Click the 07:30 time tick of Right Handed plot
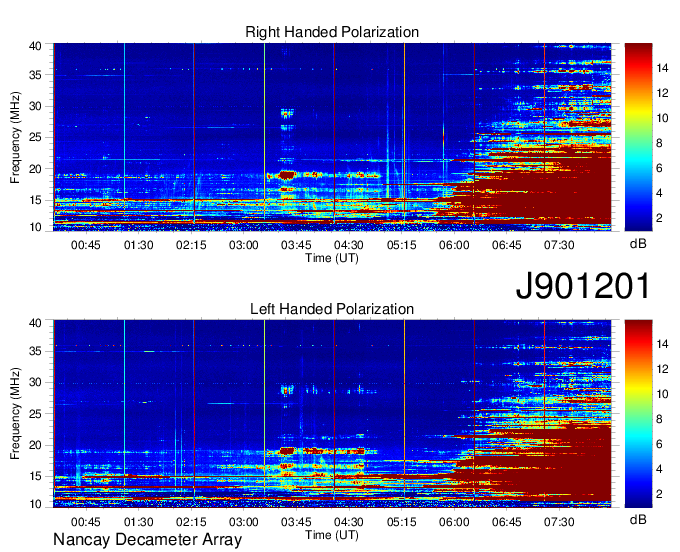 coord(559,245)
